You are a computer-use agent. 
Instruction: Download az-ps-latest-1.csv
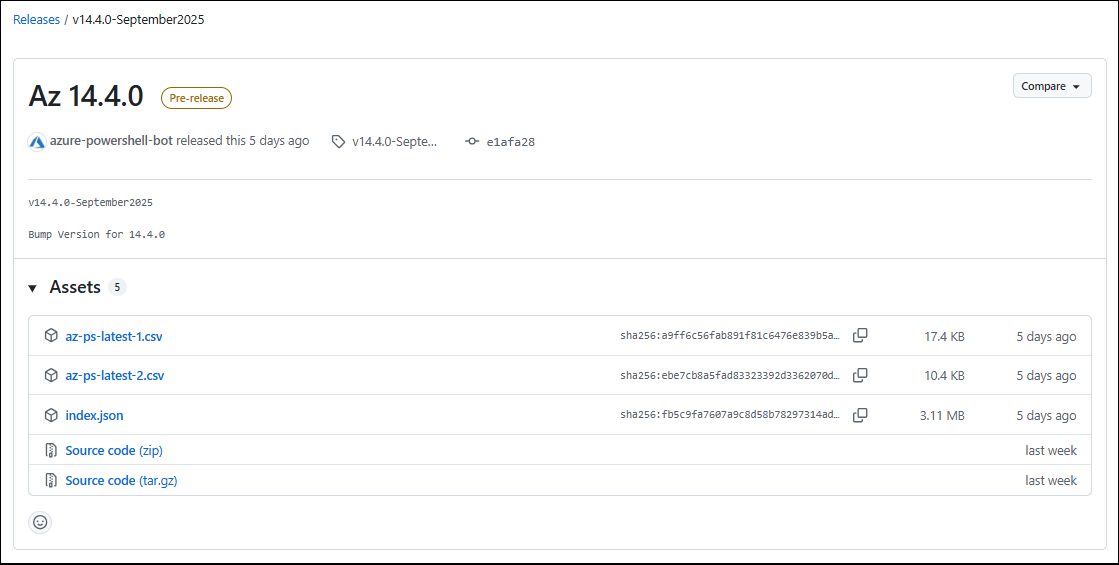114,336
